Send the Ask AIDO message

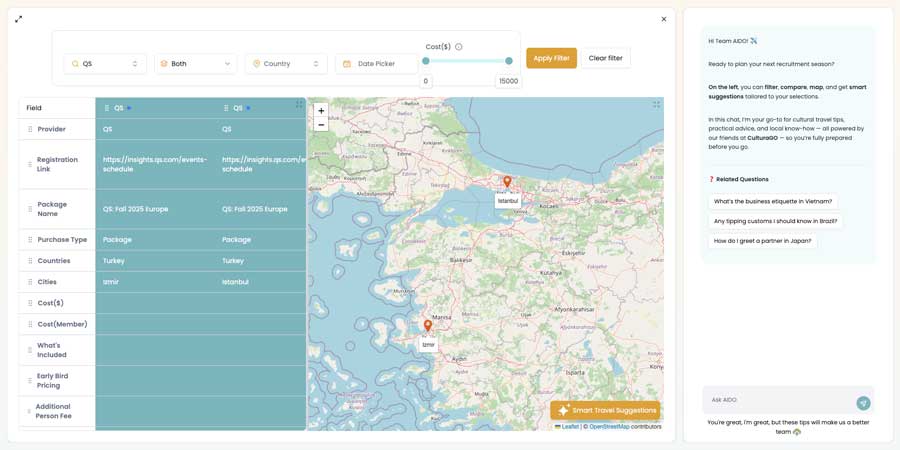pos(863,403)
